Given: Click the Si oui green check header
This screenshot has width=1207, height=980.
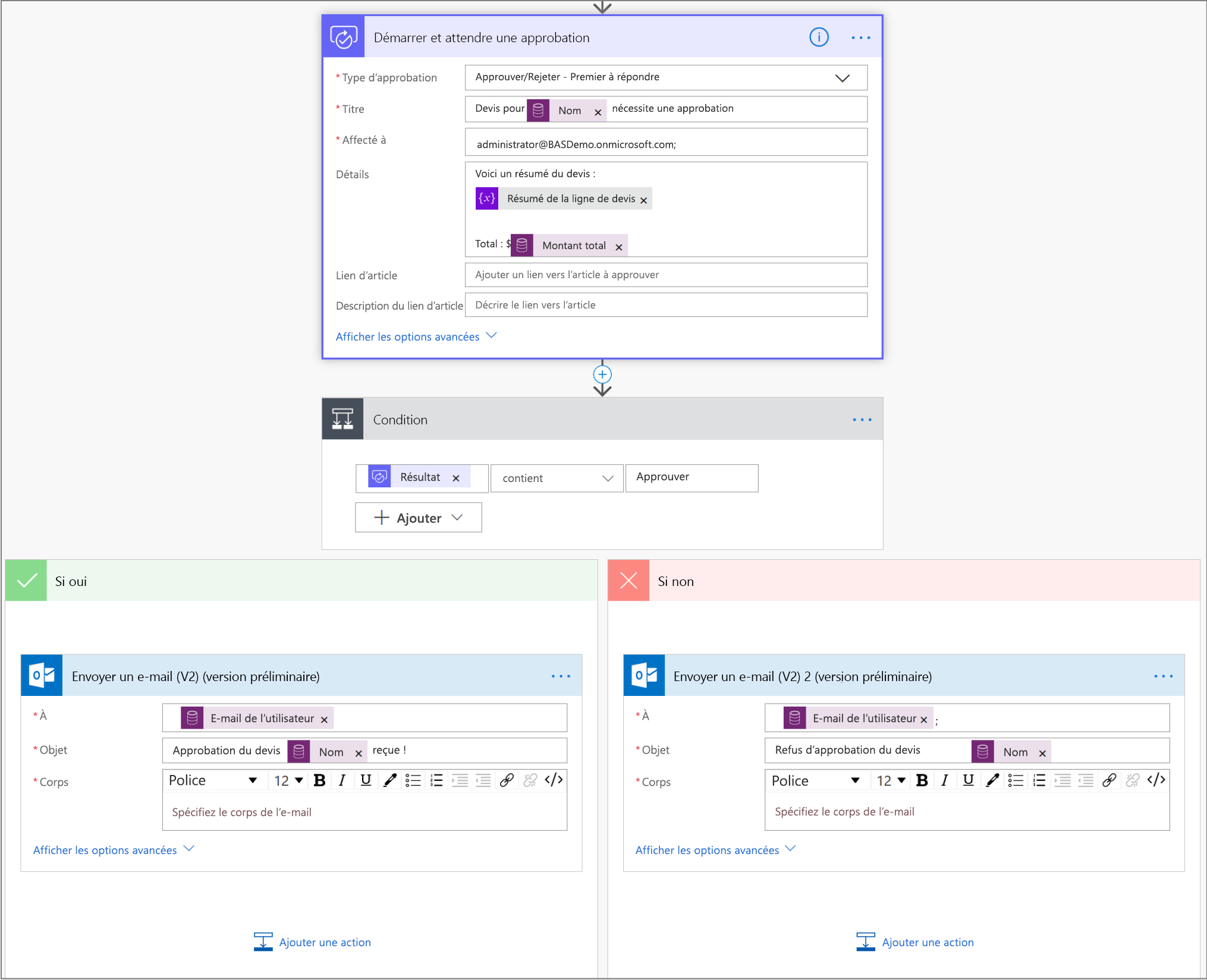Looking at the screenshot, I should pos(26,581).
